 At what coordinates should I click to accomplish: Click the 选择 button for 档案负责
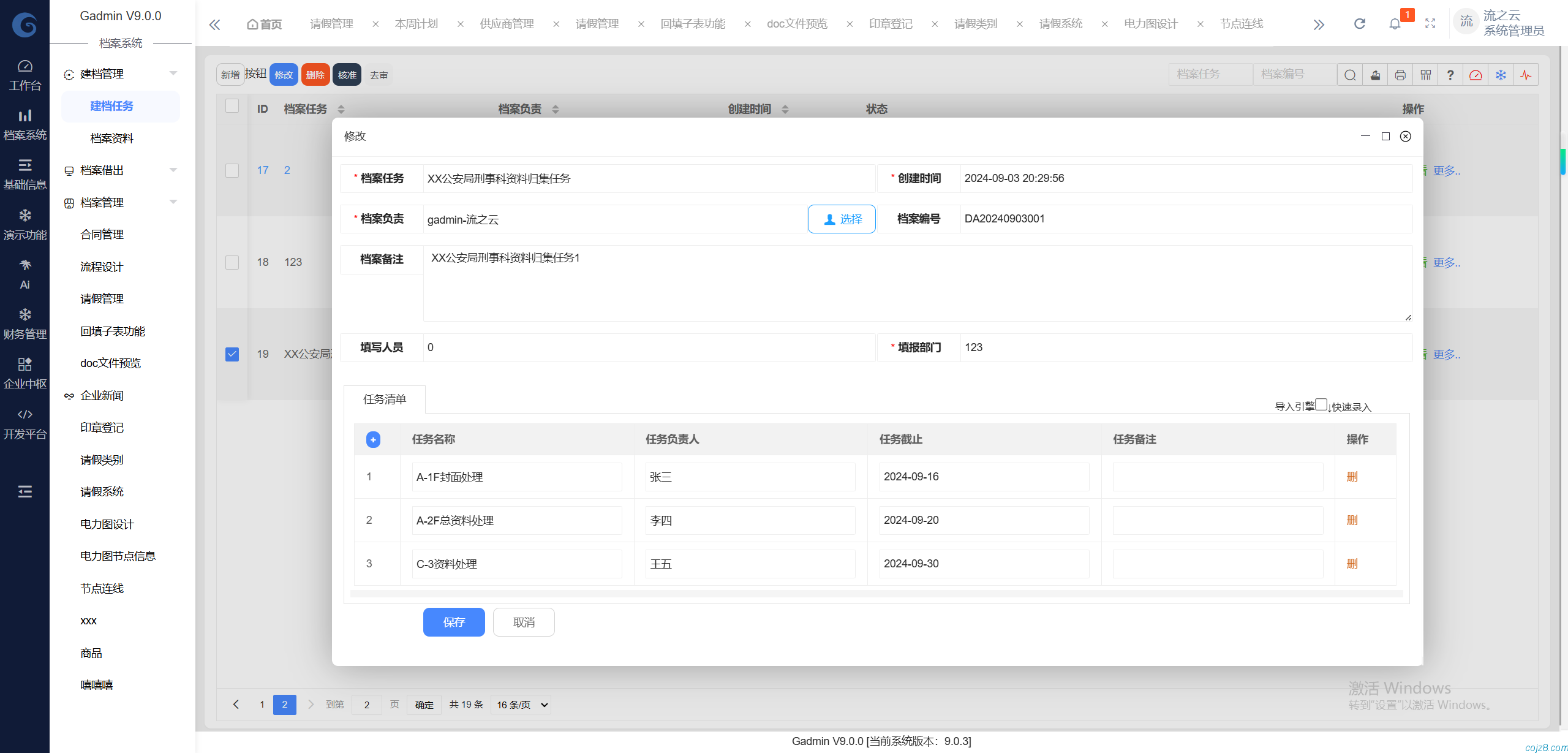click(x=842, y=219)
